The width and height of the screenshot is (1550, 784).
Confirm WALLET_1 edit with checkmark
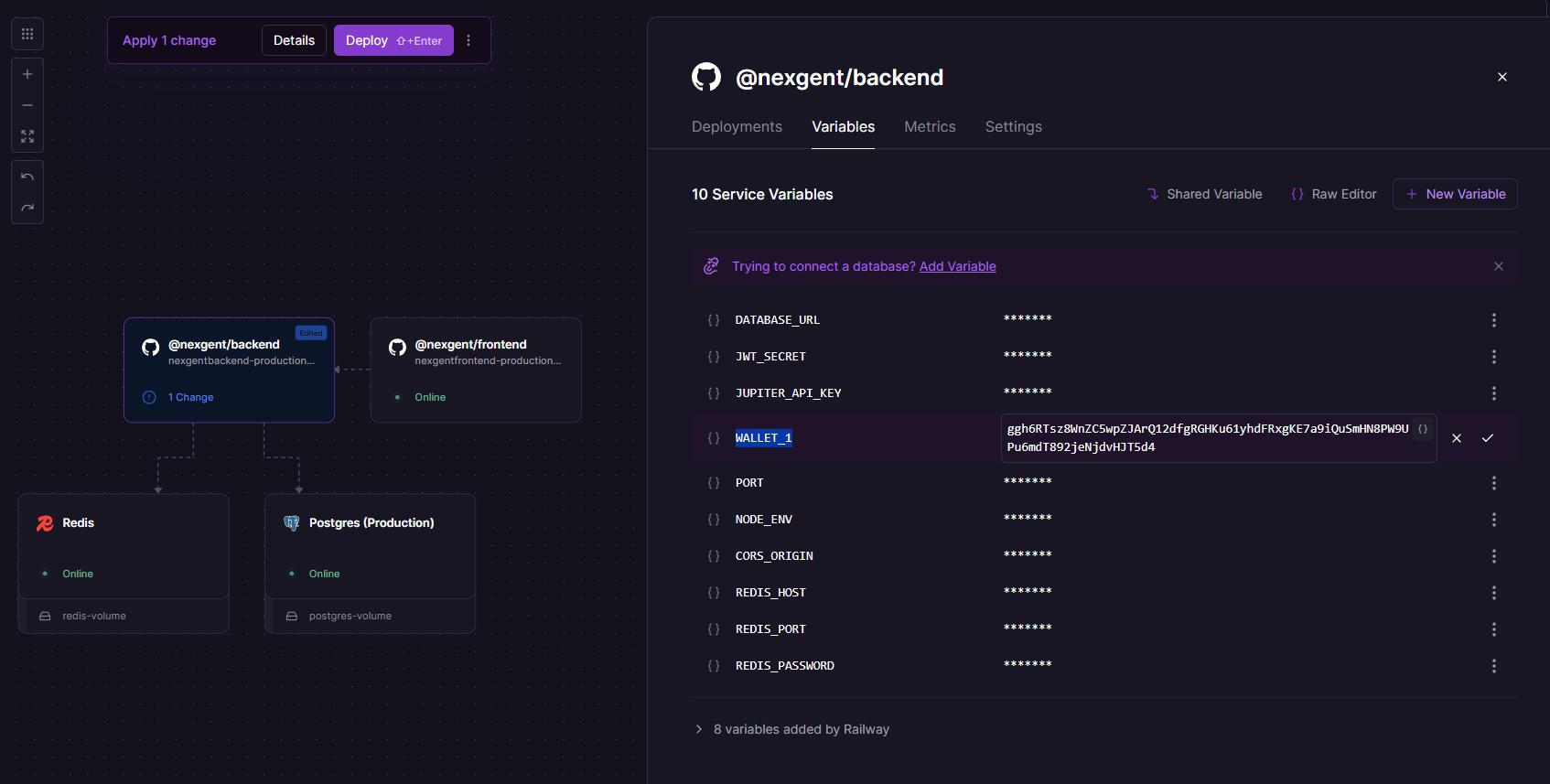click(1488, 438)
